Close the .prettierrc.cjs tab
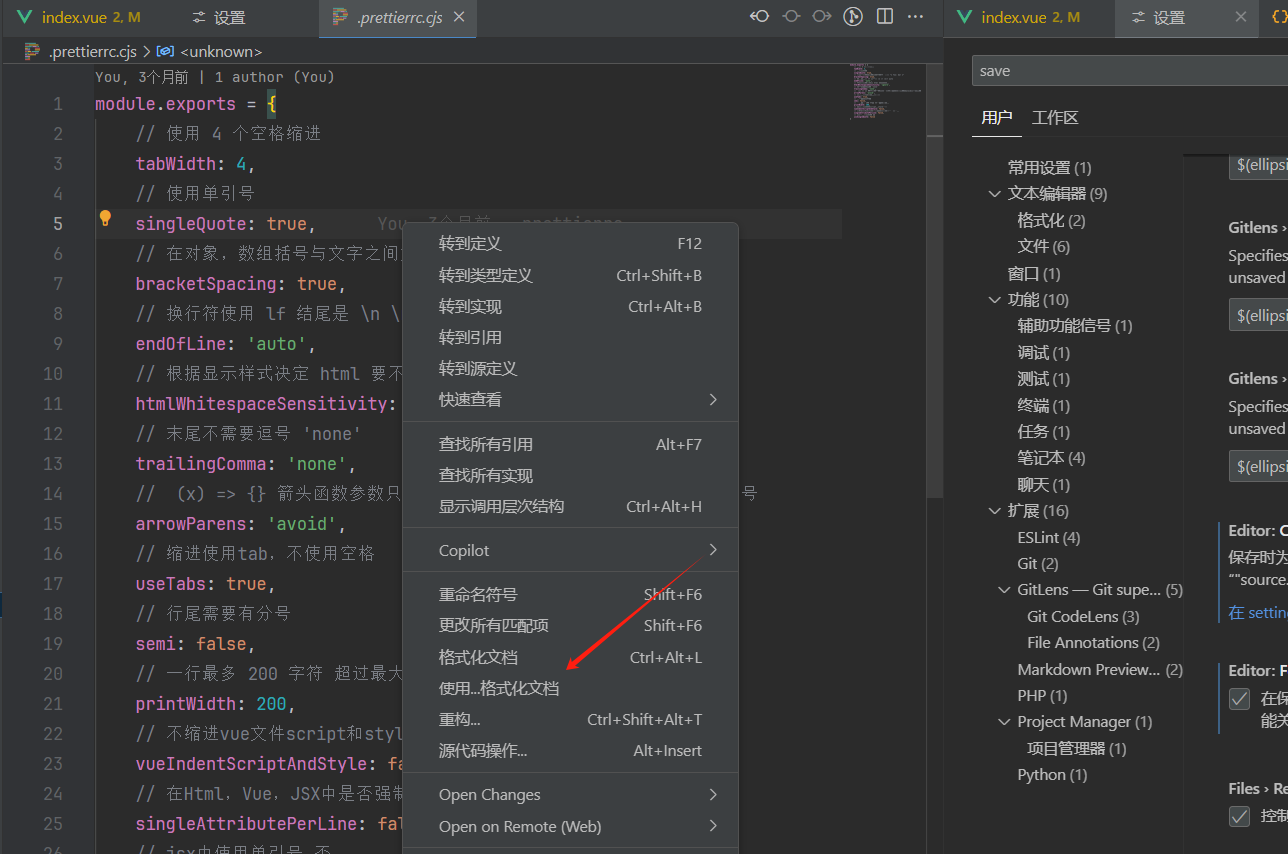 (x=459, y=17)
